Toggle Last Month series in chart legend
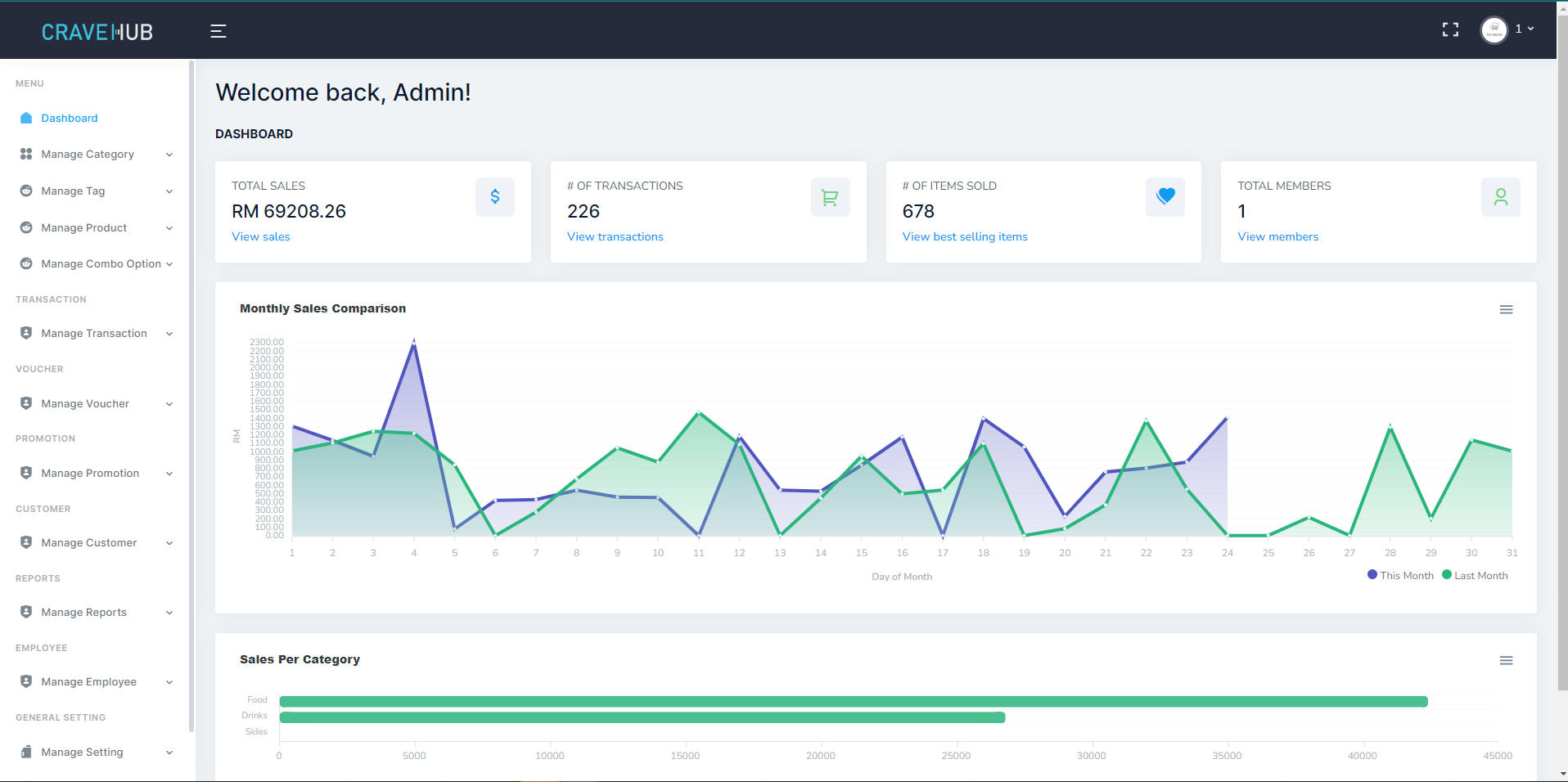Image resolution: width=1568 pixels, height=782 pixels. [1476, 575]
